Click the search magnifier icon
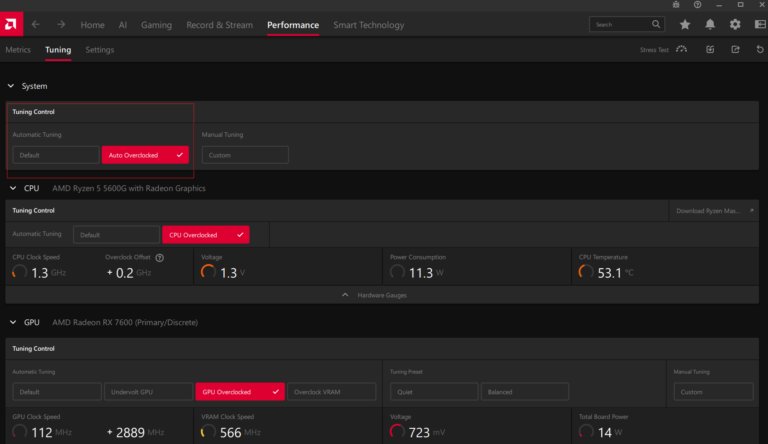The width and height of the screenshot is (768, 444). click(656, 24)
